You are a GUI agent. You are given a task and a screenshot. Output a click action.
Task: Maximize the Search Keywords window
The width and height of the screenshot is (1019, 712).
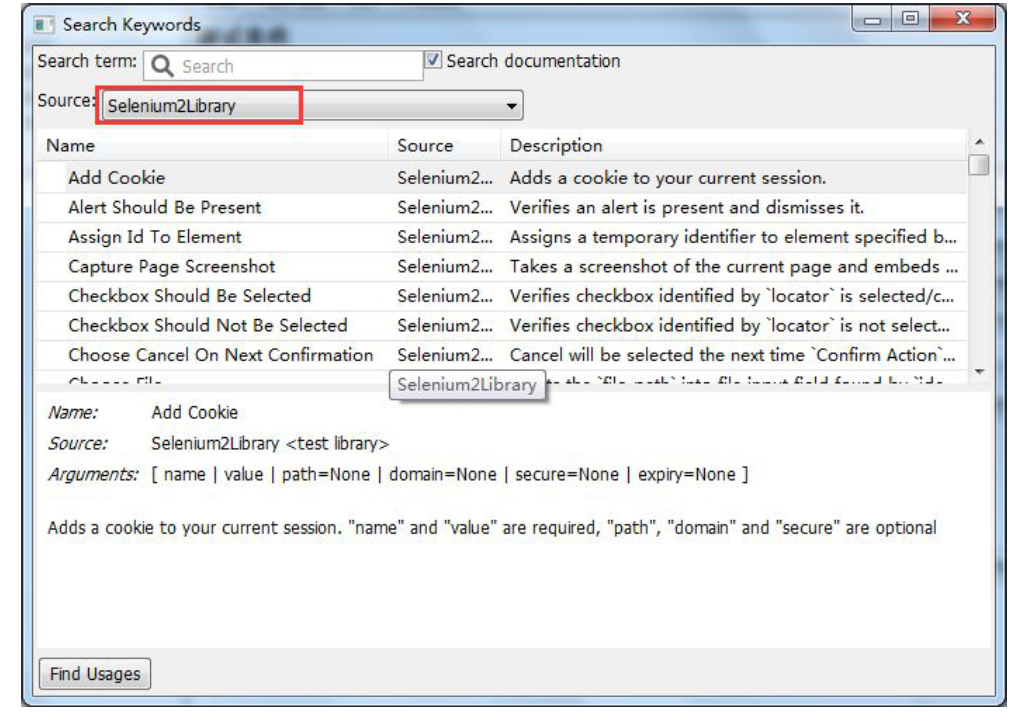pos(910,19)
